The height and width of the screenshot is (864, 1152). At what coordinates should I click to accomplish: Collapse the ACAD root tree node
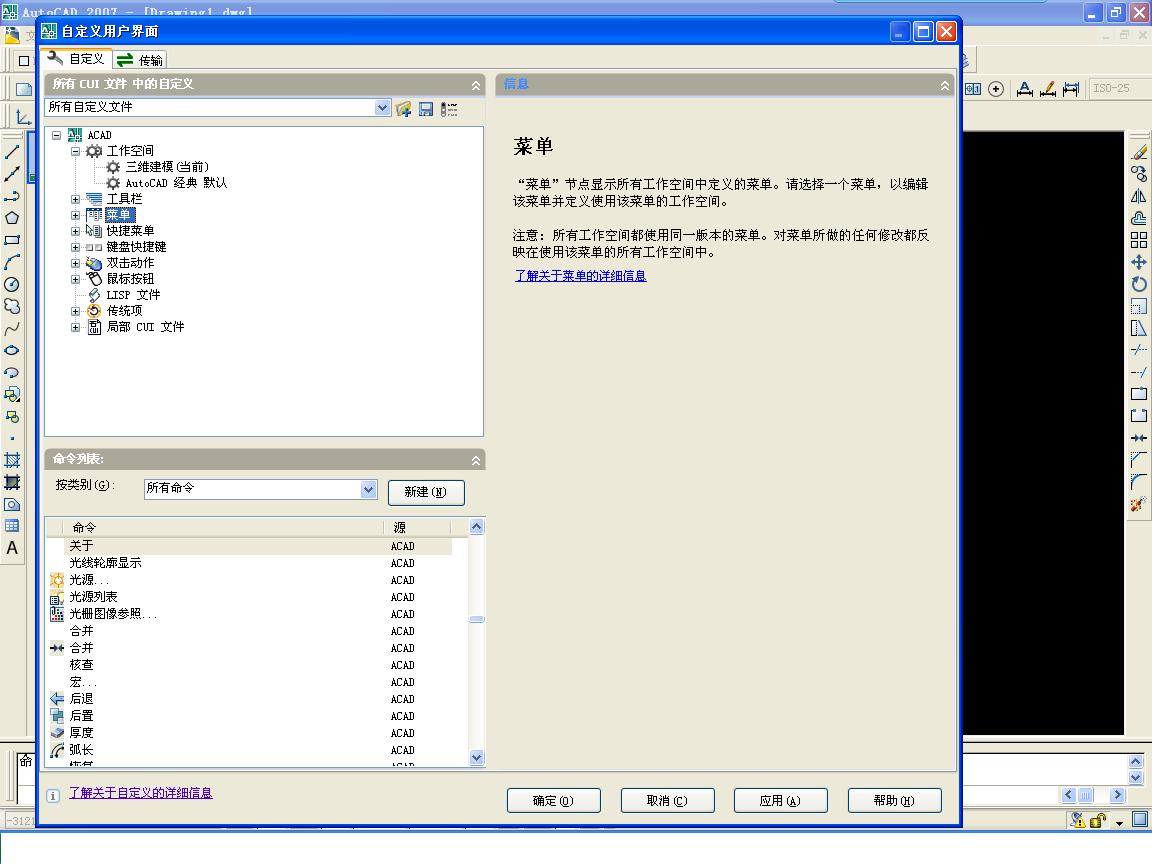(x=57, y=135)
